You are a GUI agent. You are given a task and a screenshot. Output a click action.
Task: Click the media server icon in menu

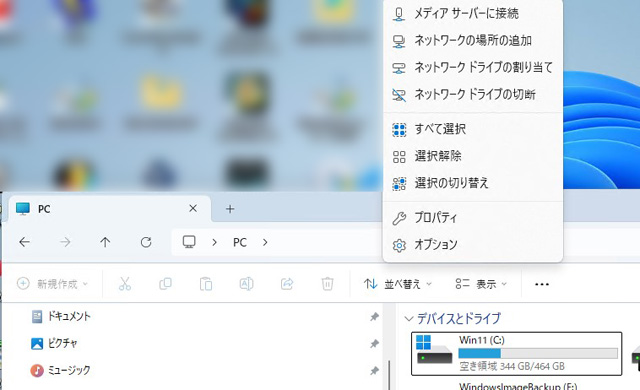tap(399, 14)
